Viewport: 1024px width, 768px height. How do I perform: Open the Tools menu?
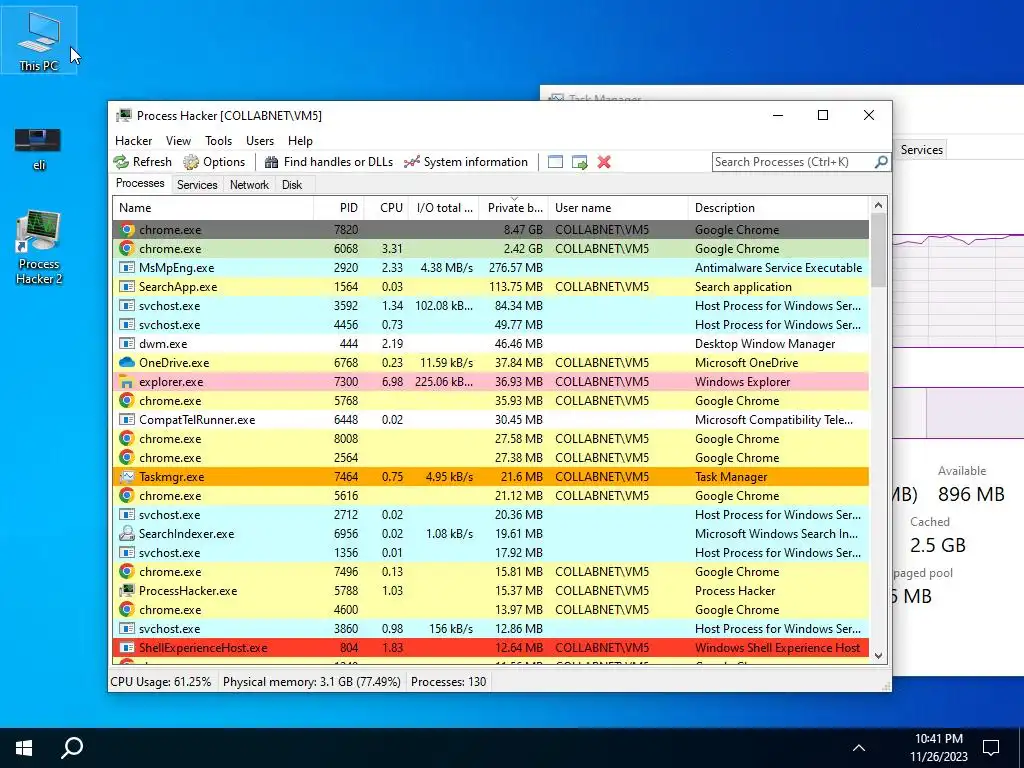(x=218, y=141)
